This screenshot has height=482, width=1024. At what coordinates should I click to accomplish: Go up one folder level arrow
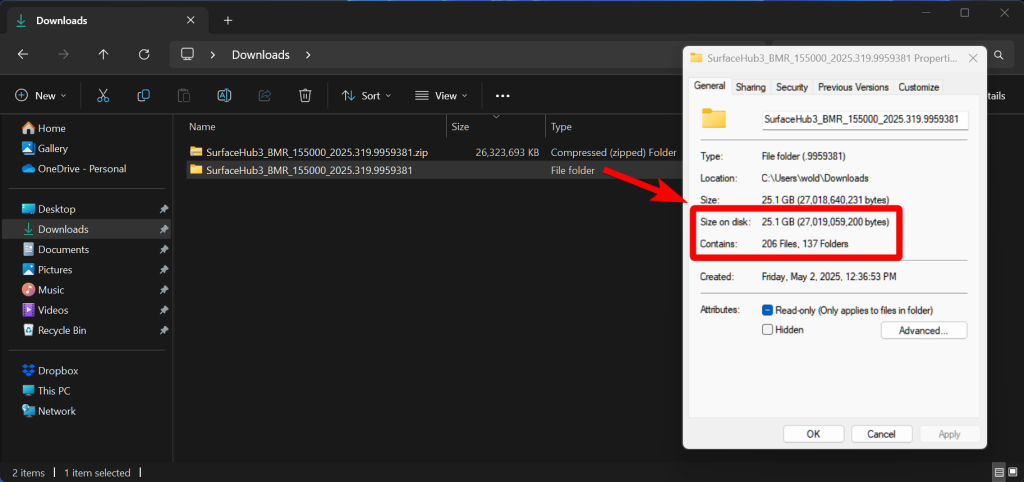tap(103, 55)
